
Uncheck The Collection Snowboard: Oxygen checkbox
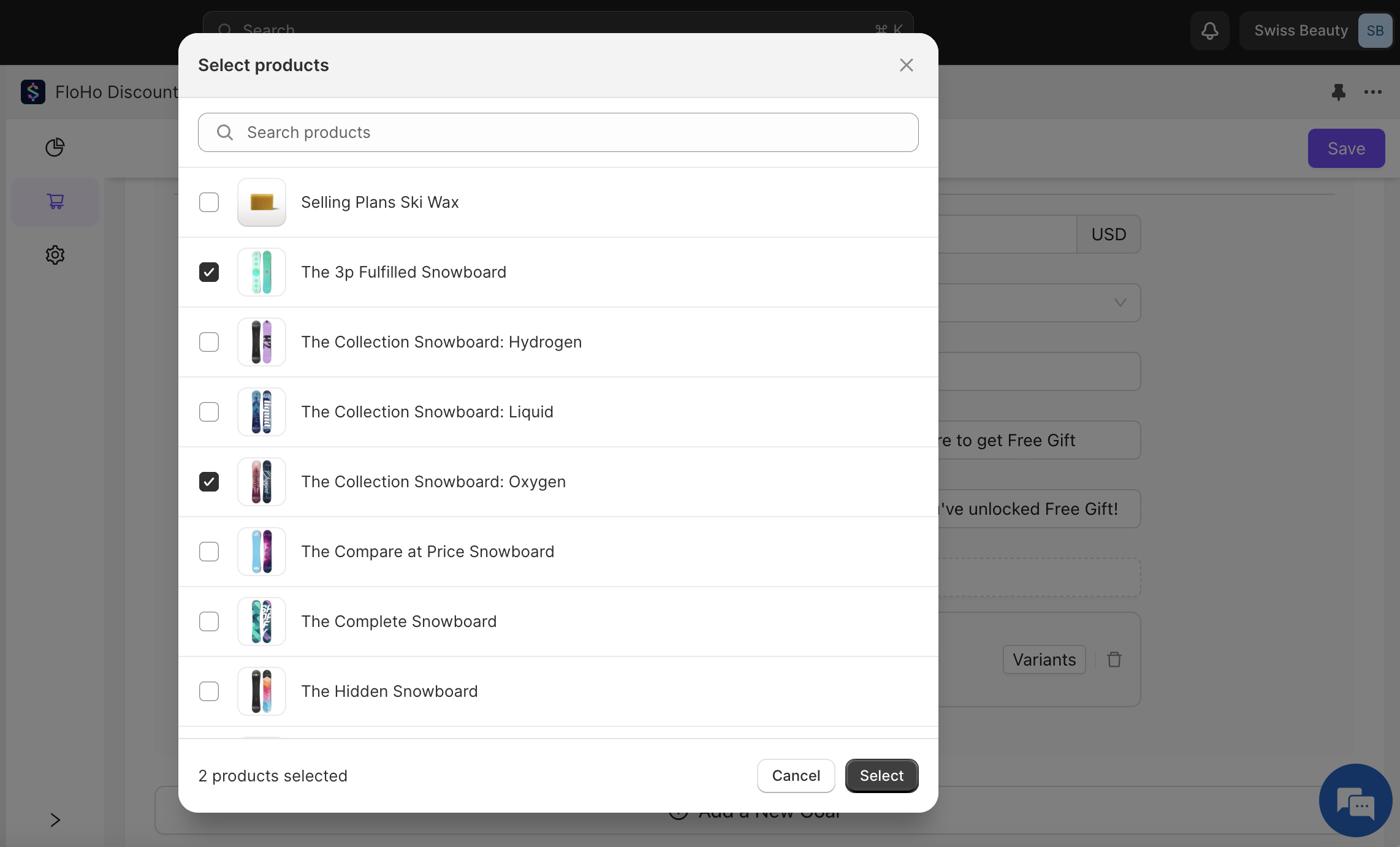click(209, 482)
